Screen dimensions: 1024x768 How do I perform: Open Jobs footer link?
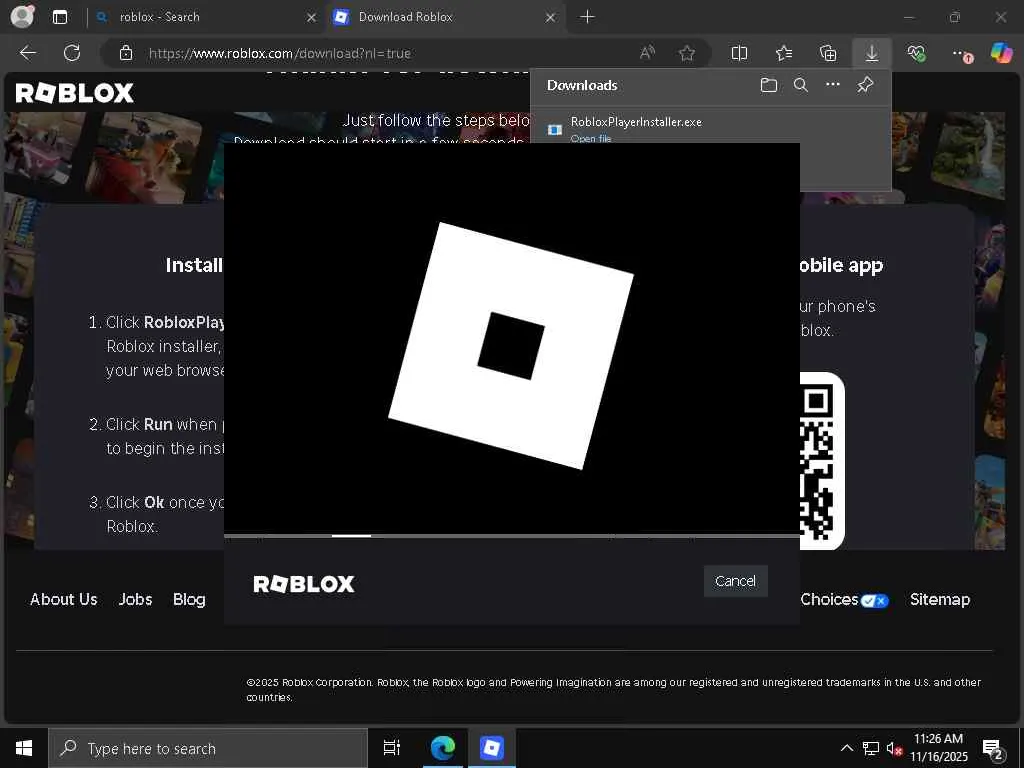pos(135,599)
